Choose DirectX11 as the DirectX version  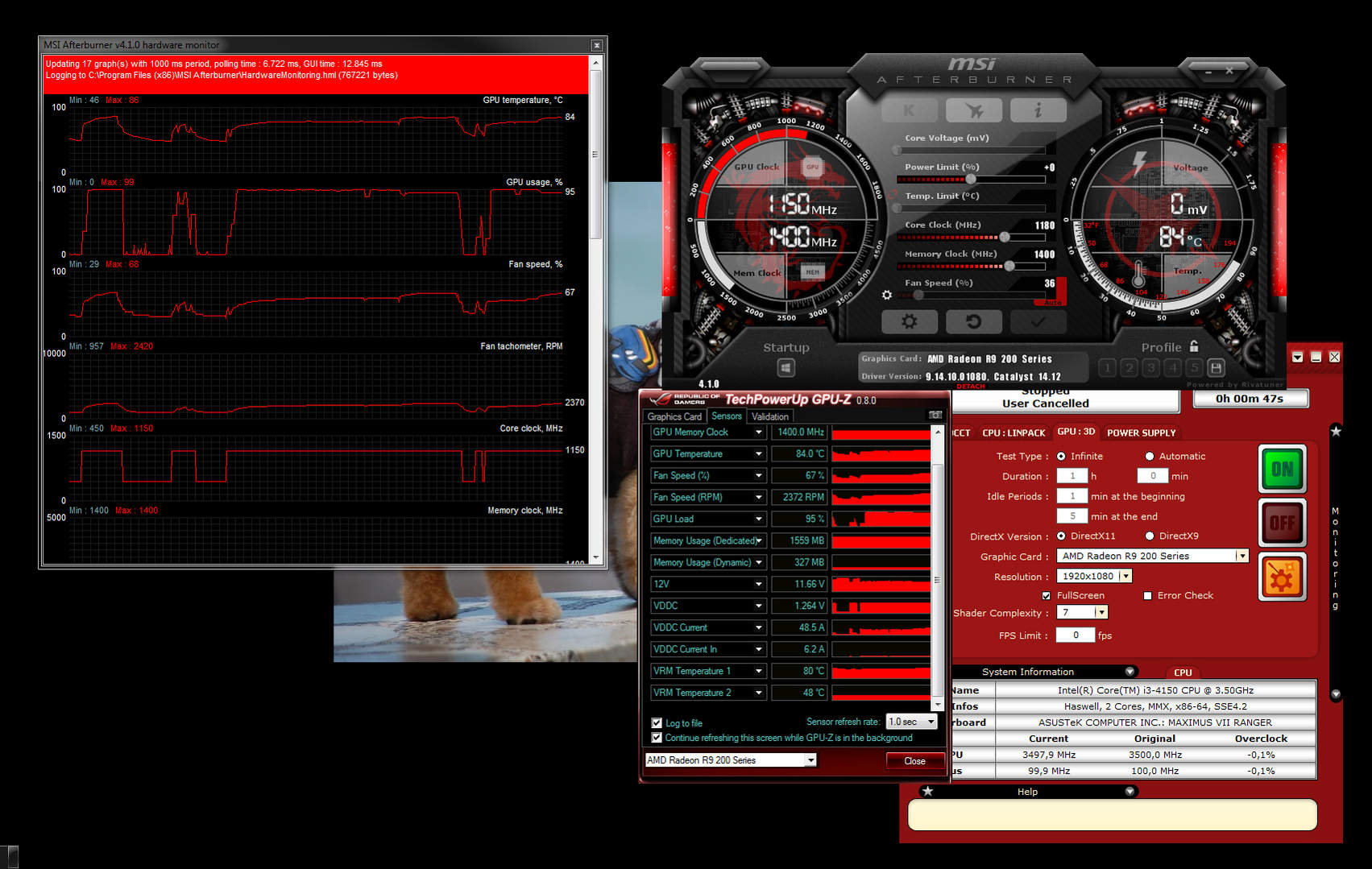[1061, 536]
